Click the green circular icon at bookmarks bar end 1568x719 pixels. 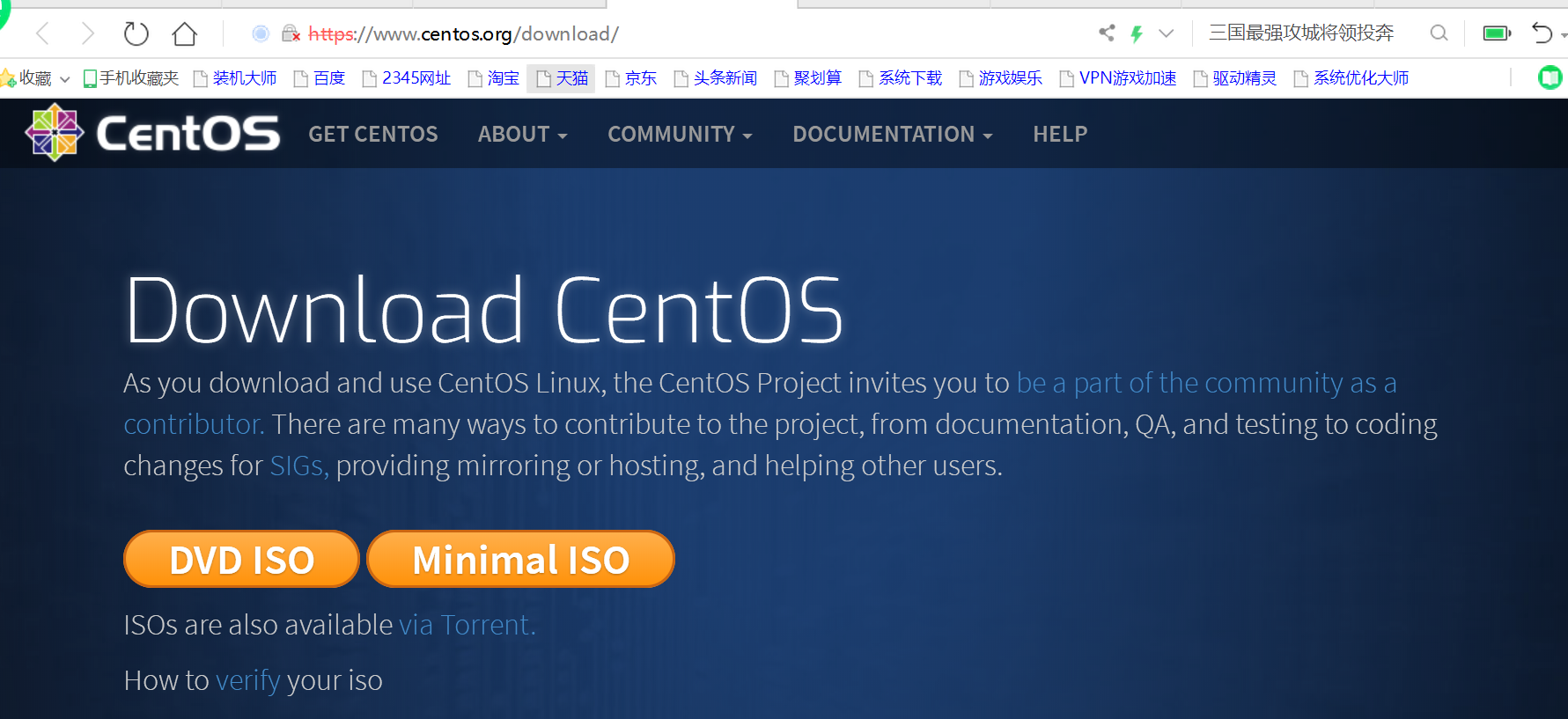[x=1550, y=77]
